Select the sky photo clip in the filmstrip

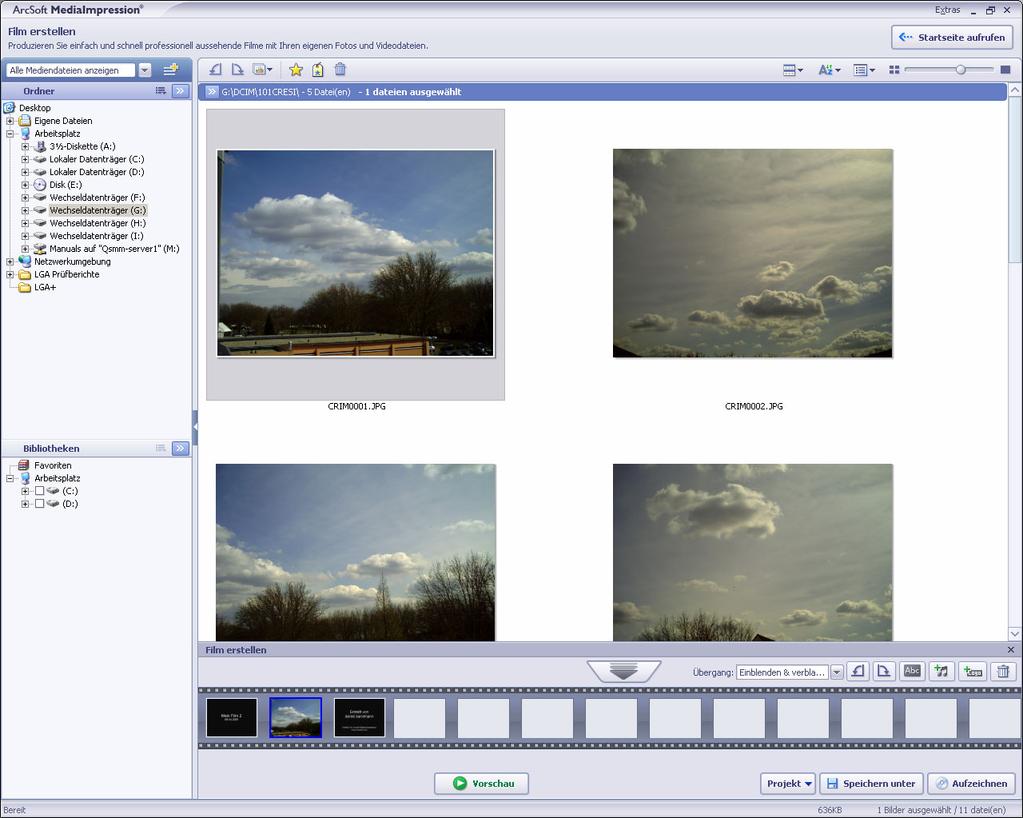pyautogui.click(x=296, y=718)
